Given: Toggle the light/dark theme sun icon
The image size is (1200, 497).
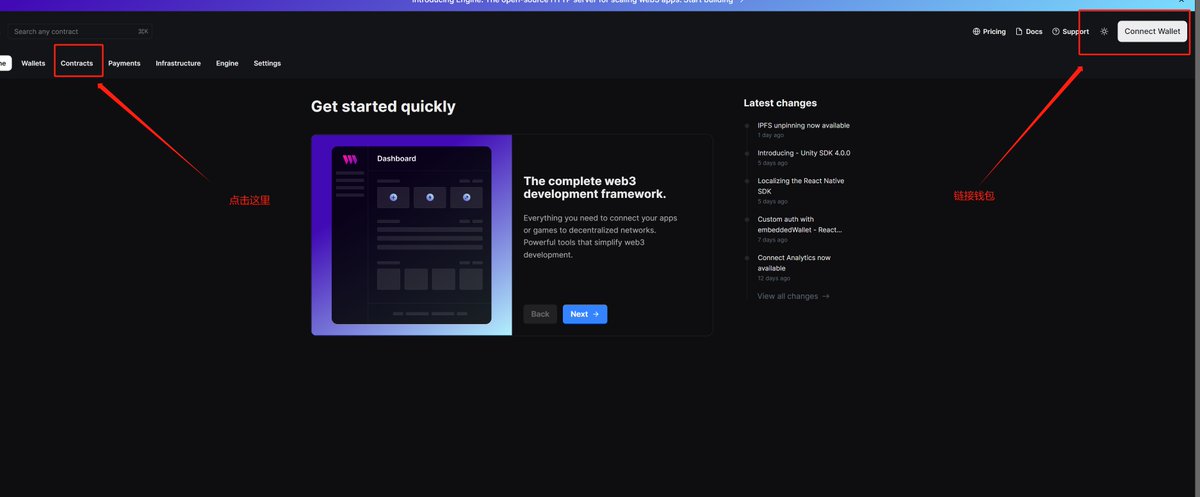Looking at the screenshot, I should coord(1104,31).
